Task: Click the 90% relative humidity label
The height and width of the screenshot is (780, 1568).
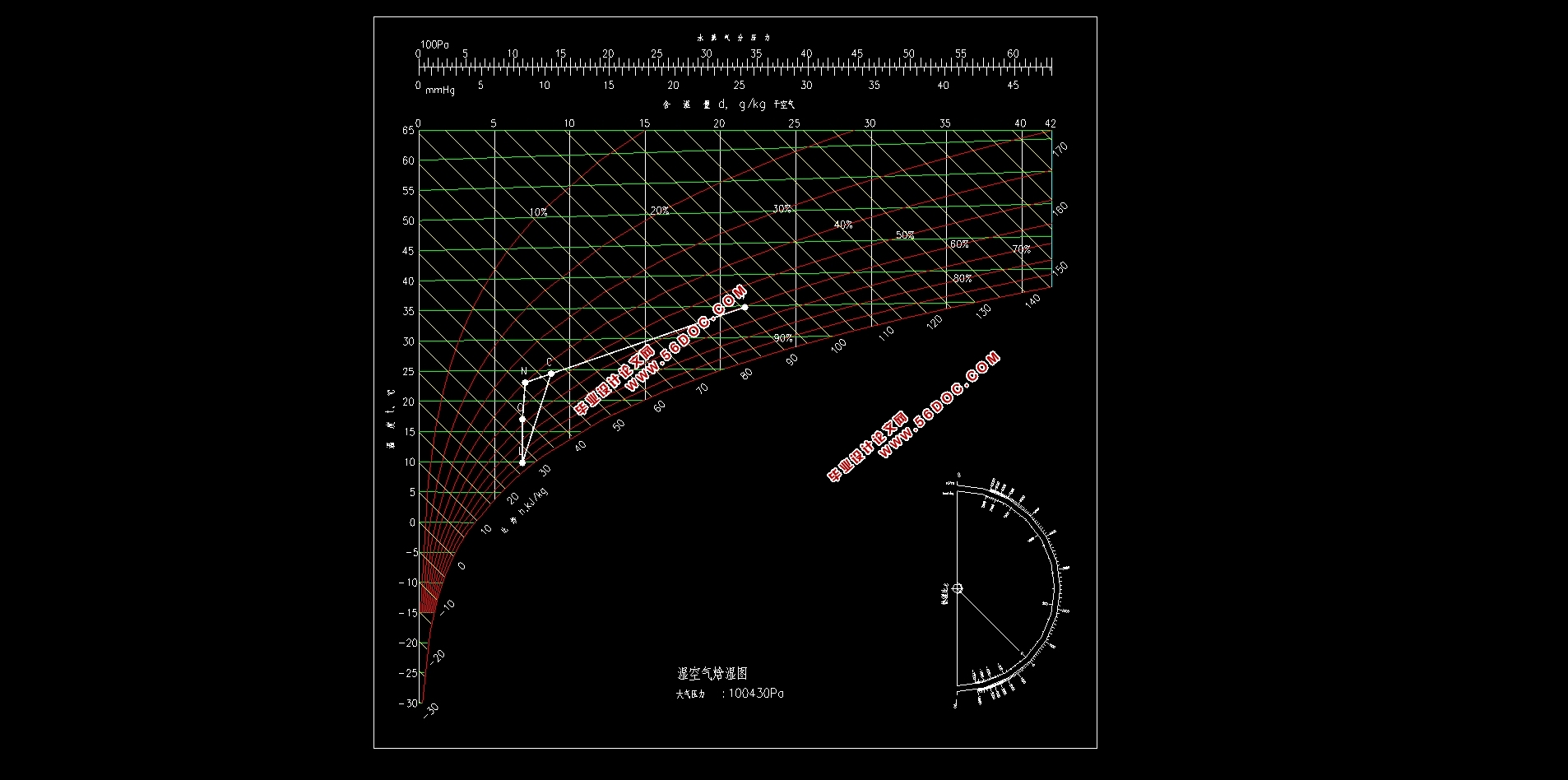Action: 783,338
